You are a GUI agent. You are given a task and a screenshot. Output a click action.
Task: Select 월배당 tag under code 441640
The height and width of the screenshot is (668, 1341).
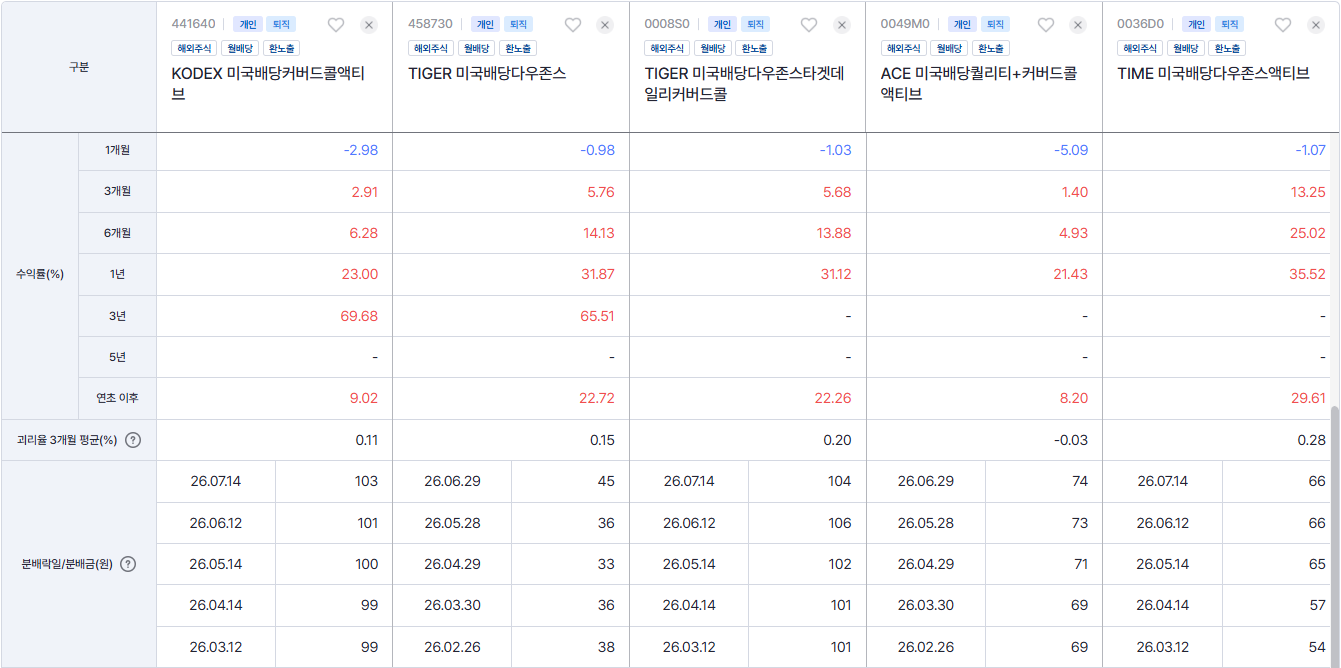coord(240,48)
